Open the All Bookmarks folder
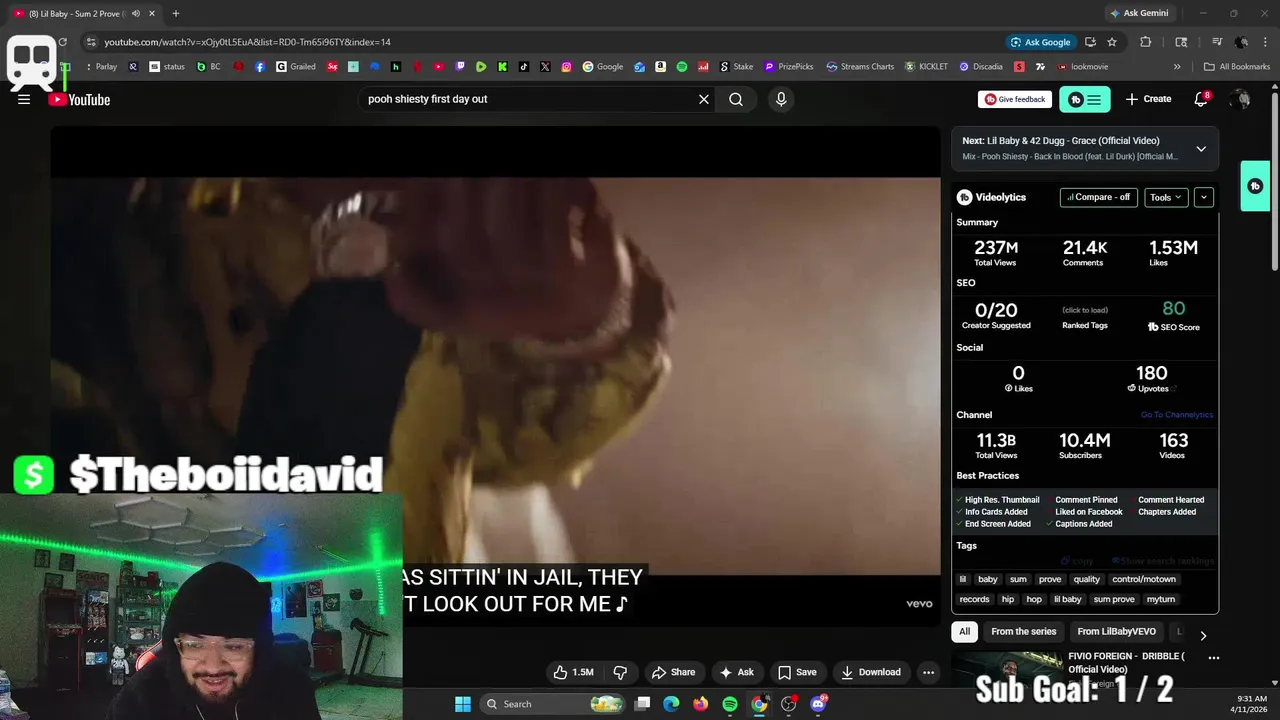1280x720 pixels. 1237,67
